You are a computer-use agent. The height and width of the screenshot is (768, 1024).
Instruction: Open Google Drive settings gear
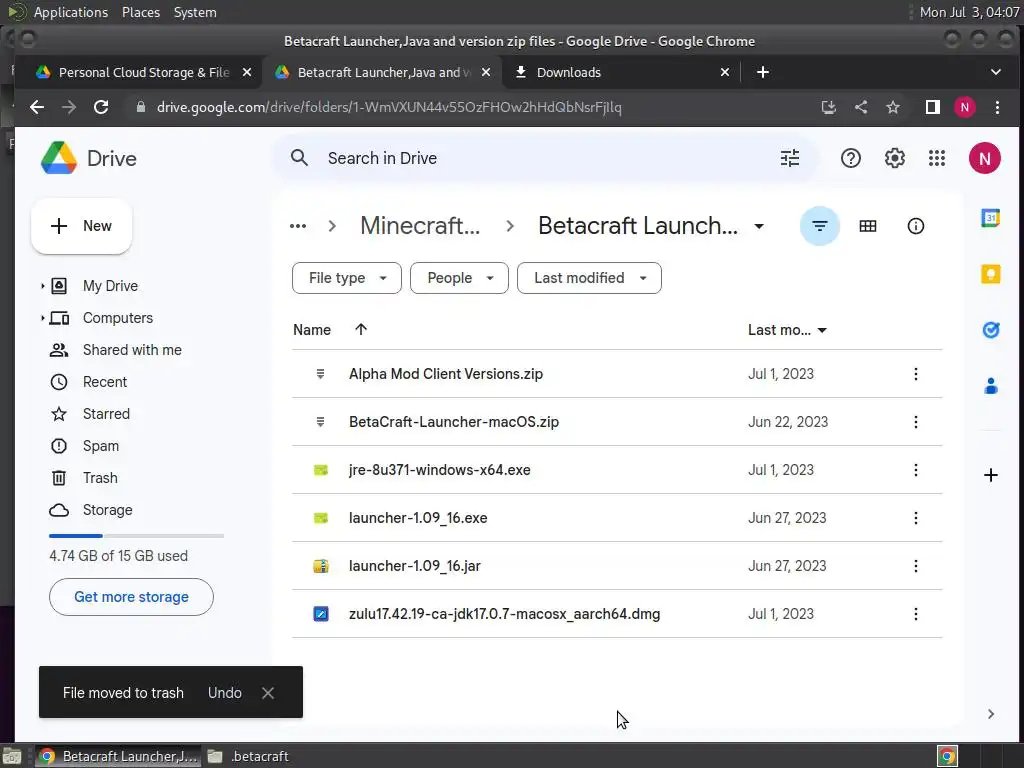click(894, 158)
